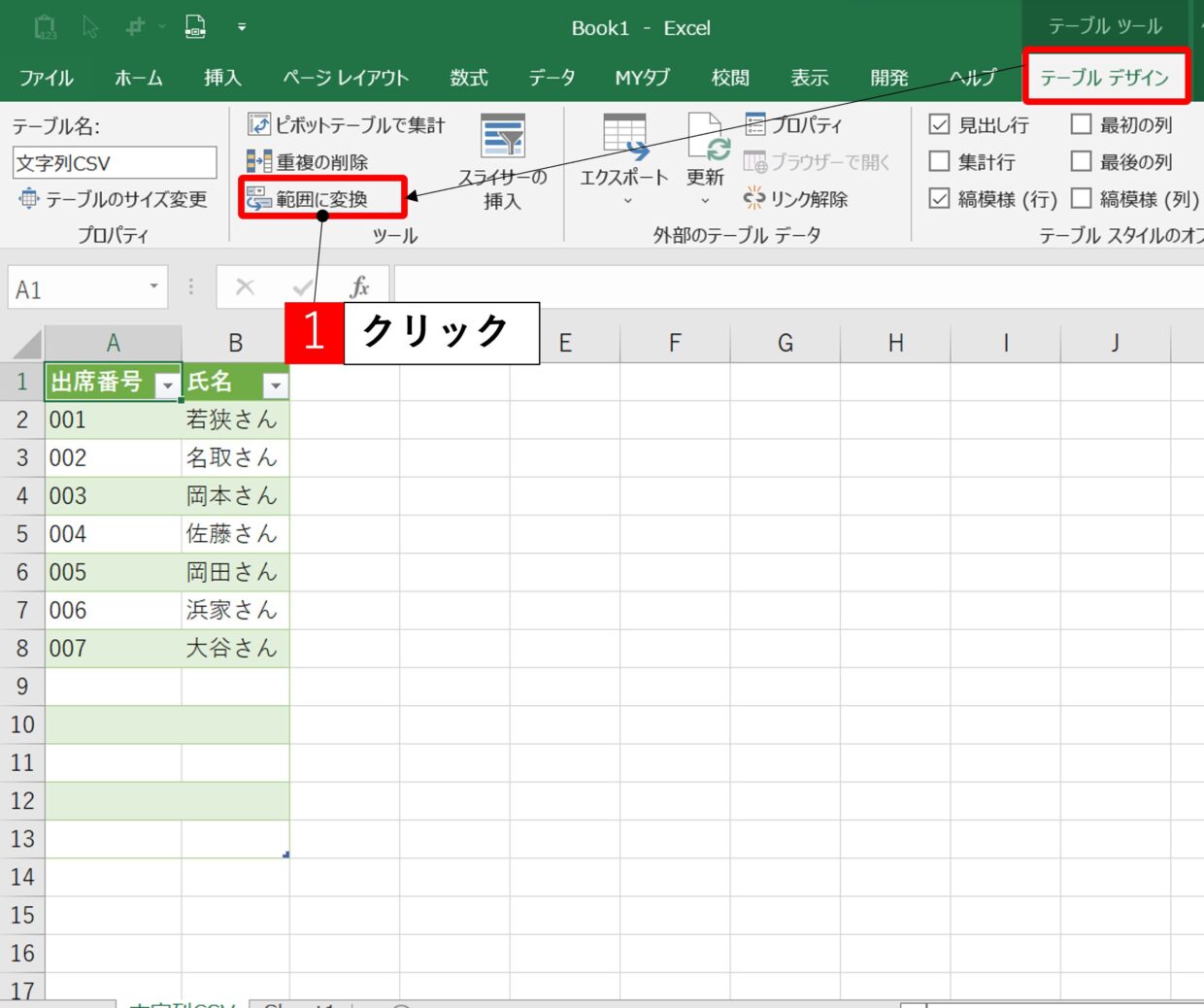Click the テーブル名 input field

coord(115,162)
